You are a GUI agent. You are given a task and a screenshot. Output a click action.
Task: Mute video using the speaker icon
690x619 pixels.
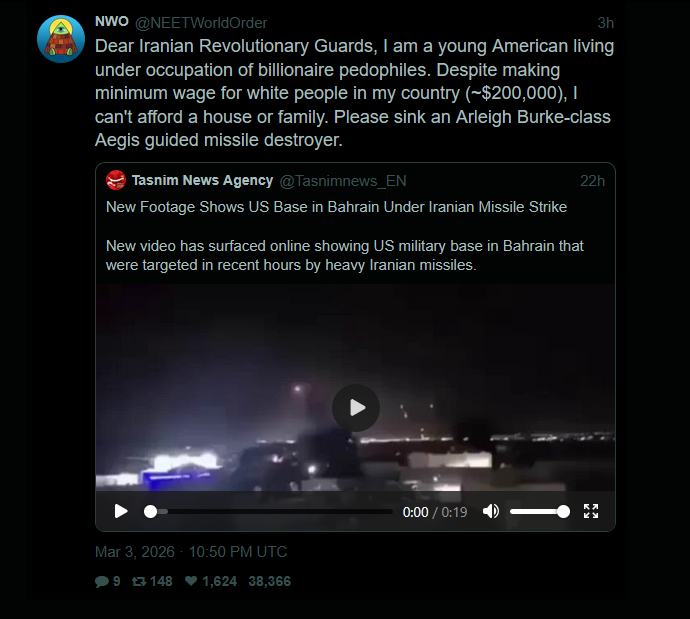click(491, 511)
